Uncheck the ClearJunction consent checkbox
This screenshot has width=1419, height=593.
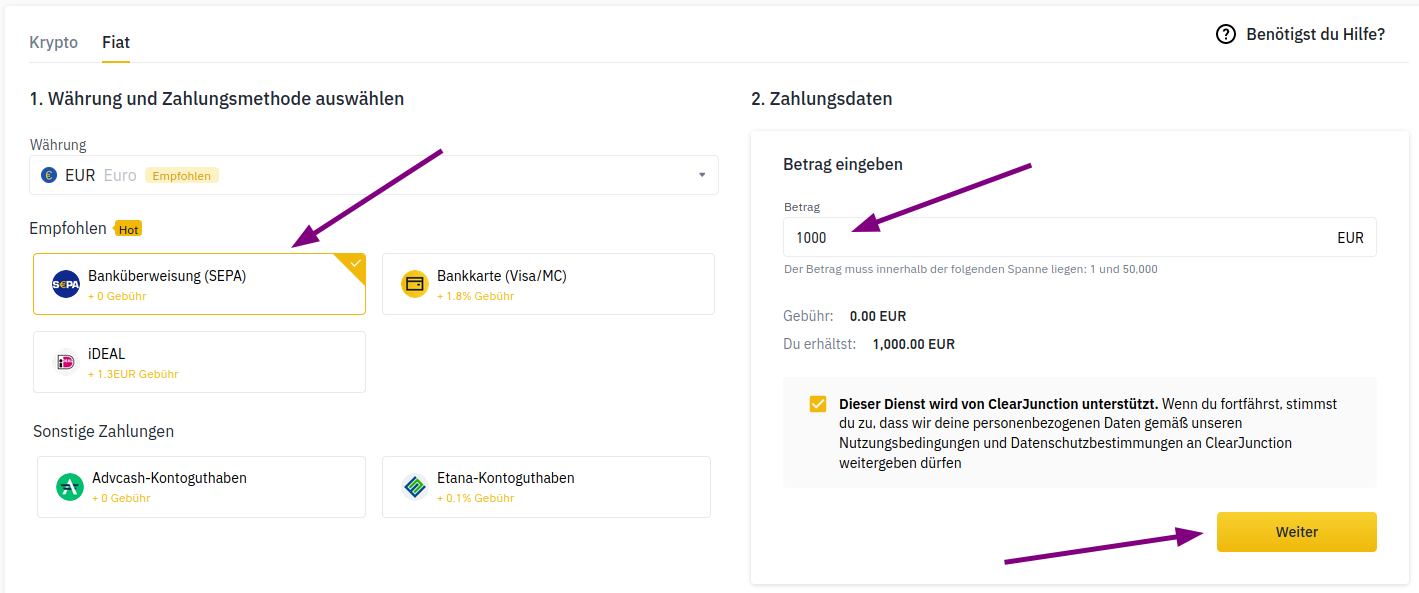pyautogui.click(x=817, y=403)
